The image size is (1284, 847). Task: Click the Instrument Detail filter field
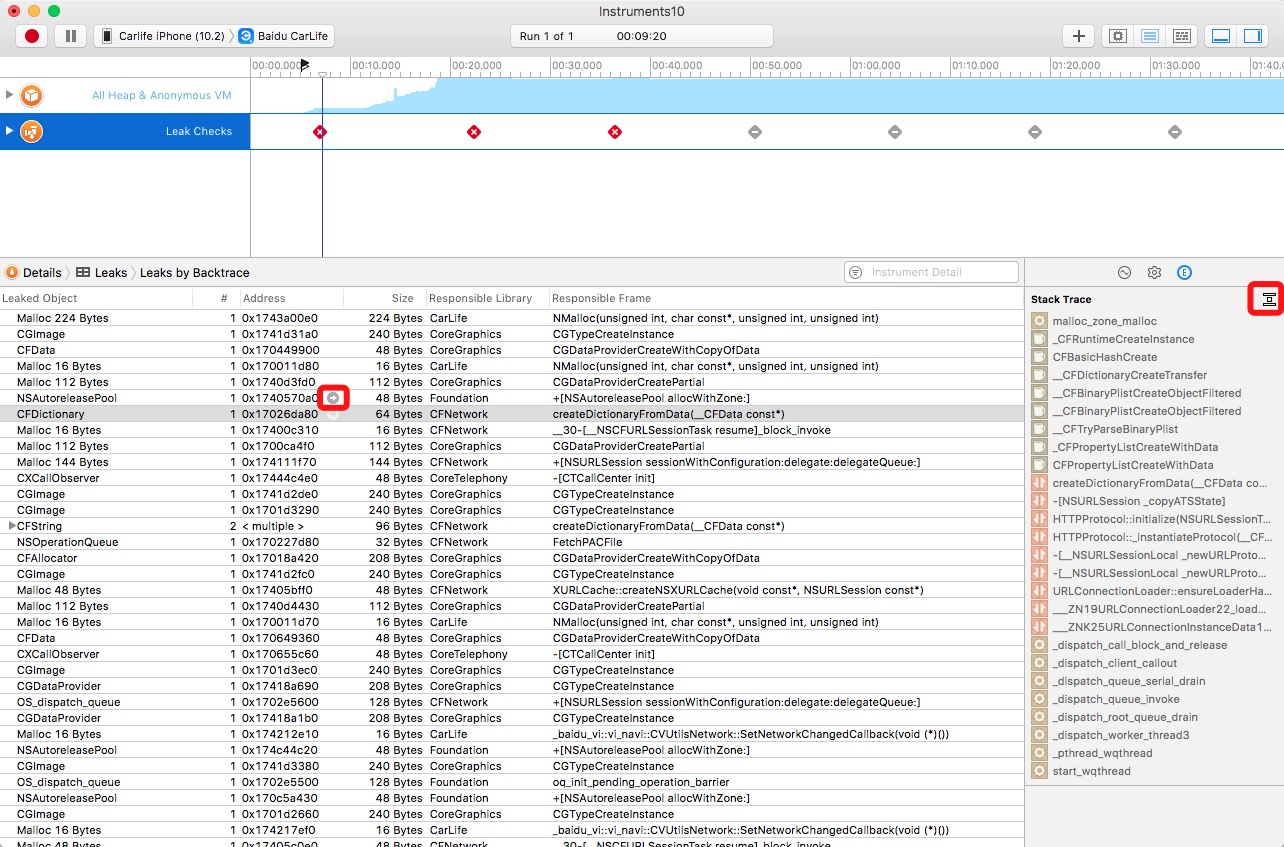point(940,272)
